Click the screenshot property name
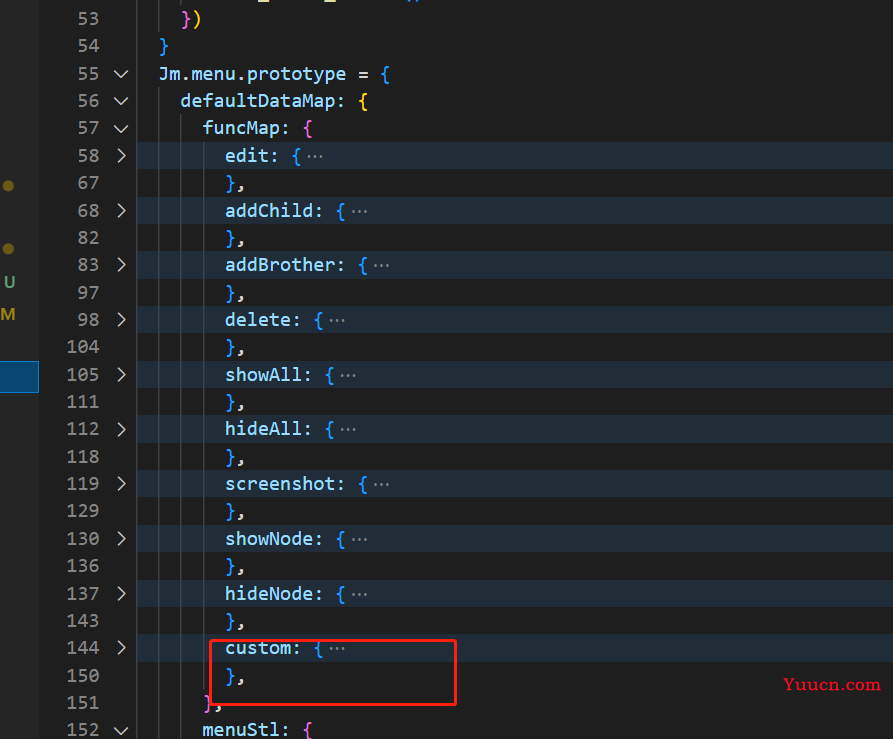Screen dimensions: 893x739 280,484
